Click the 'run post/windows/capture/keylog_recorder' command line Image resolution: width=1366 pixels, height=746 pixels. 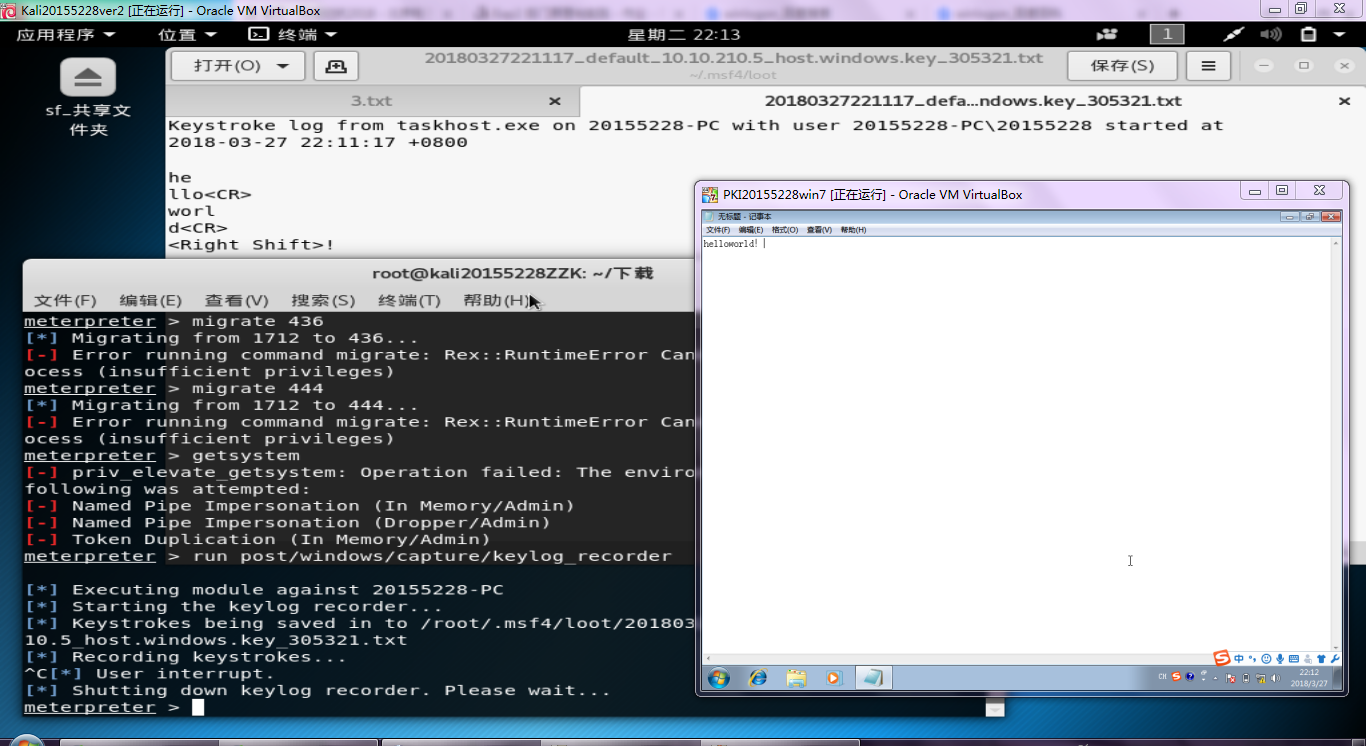click(432, 556)
